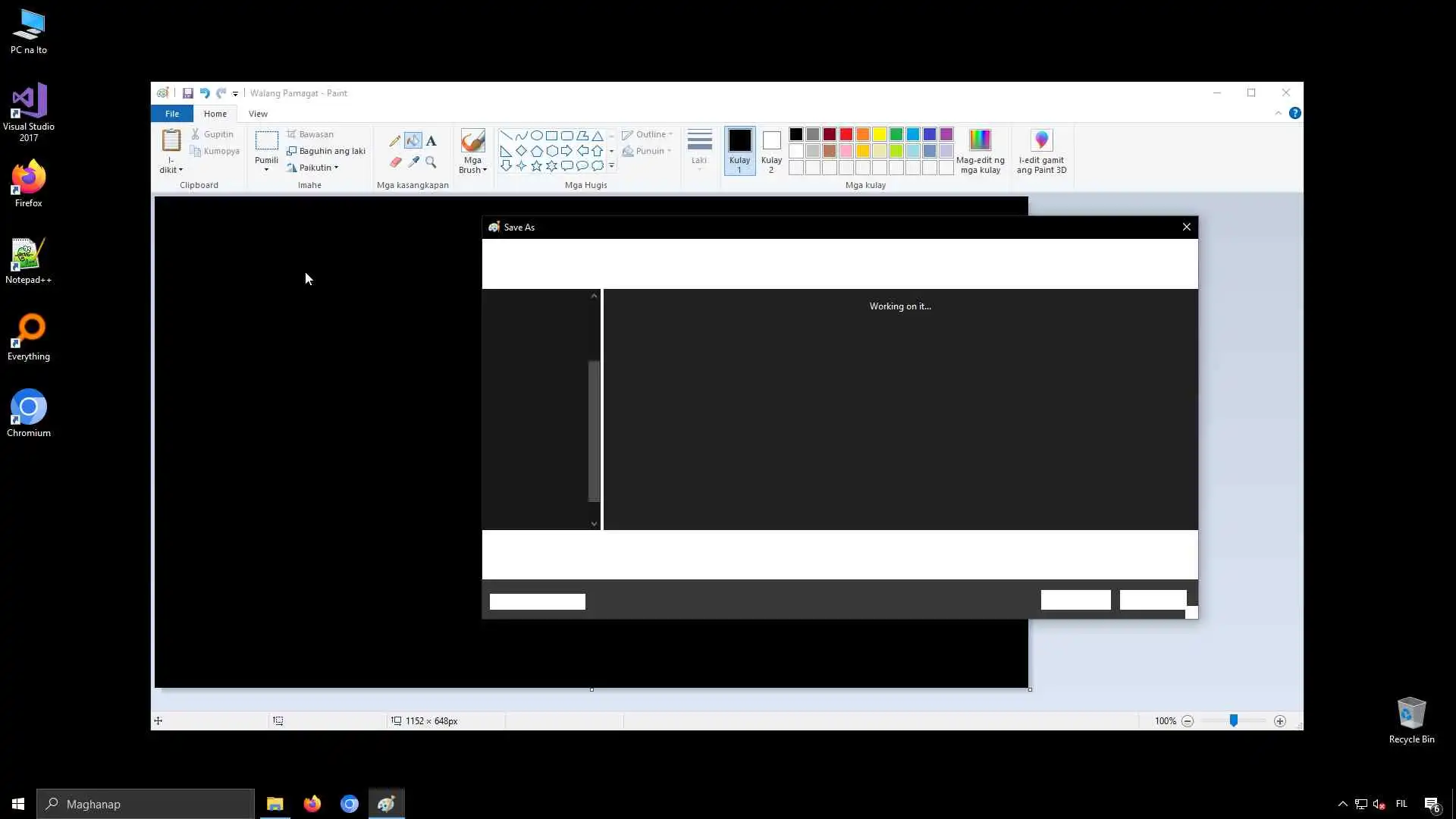Image resolution: width=1456 pixels, height=819 pixels.
Task: Pick the Eraser tool
Action: point(394,162)
